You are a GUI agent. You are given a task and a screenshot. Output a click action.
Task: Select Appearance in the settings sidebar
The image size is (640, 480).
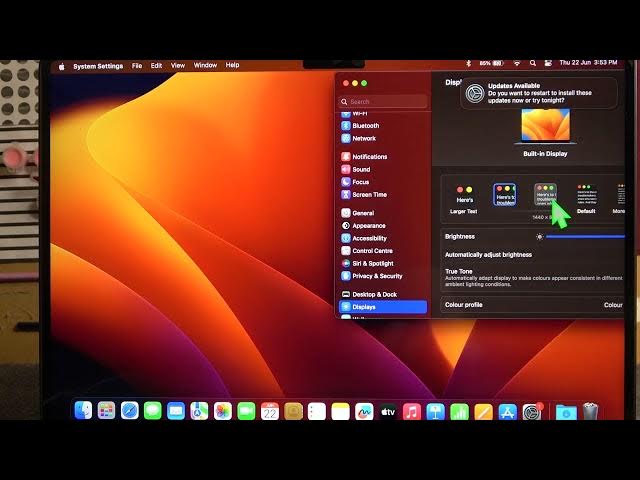click(x=383, y=226)
